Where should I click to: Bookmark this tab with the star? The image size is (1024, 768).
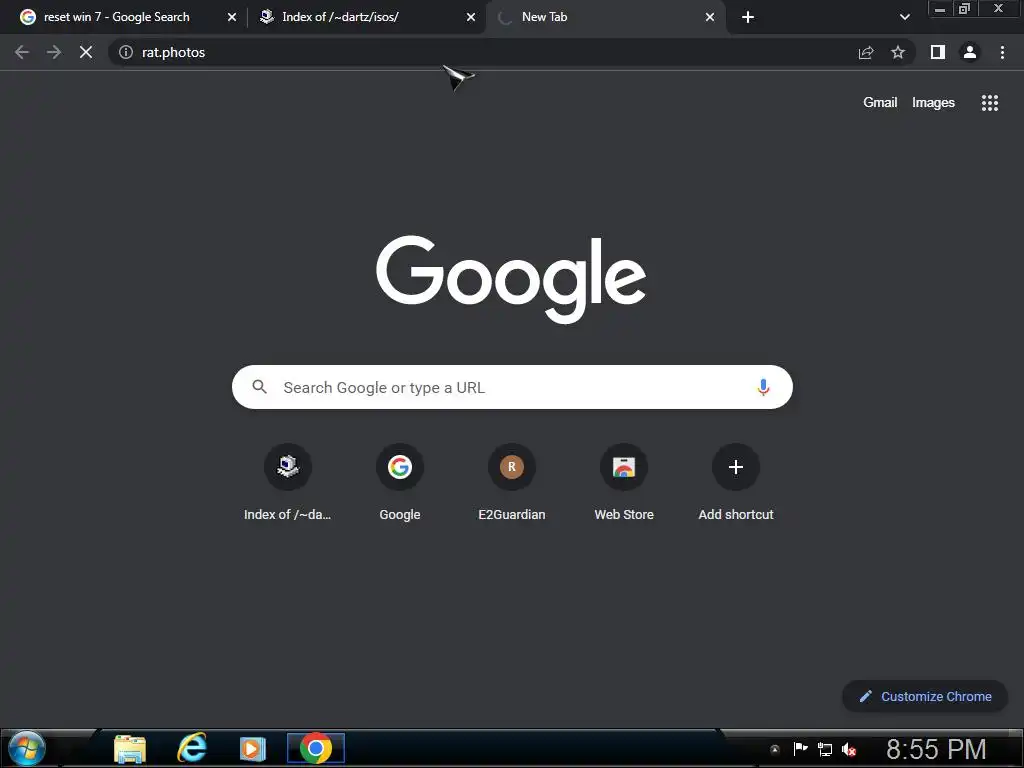tap(898, 52)
